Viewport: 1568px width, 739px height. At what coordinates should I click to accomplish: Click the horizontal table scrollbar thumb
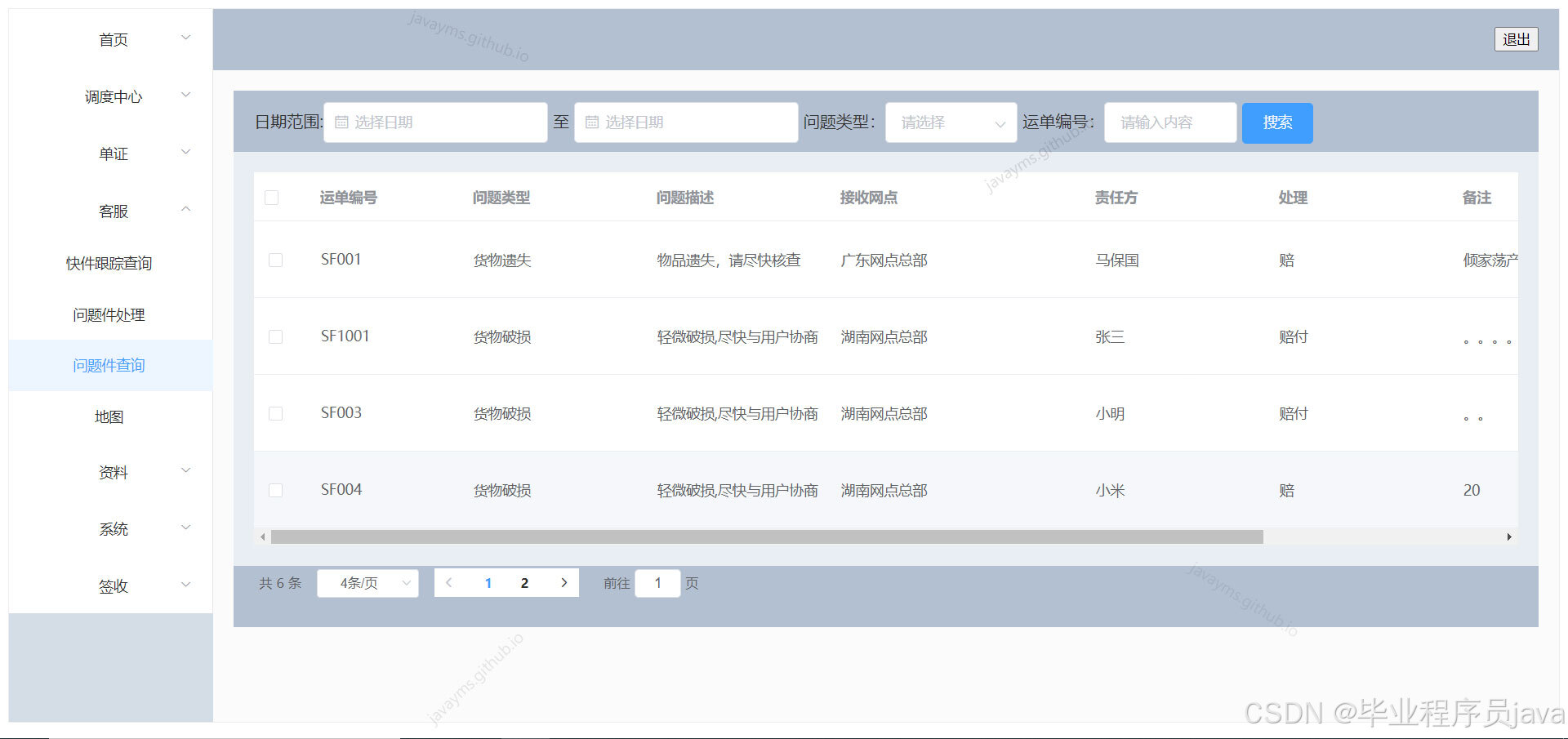coord(767,536)
